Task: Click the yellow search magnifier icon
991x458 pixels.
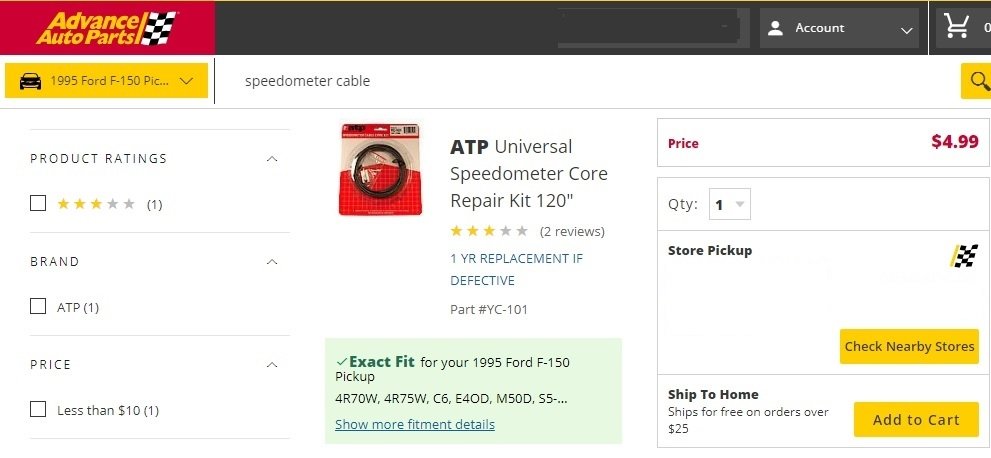Action: point(975,81)
